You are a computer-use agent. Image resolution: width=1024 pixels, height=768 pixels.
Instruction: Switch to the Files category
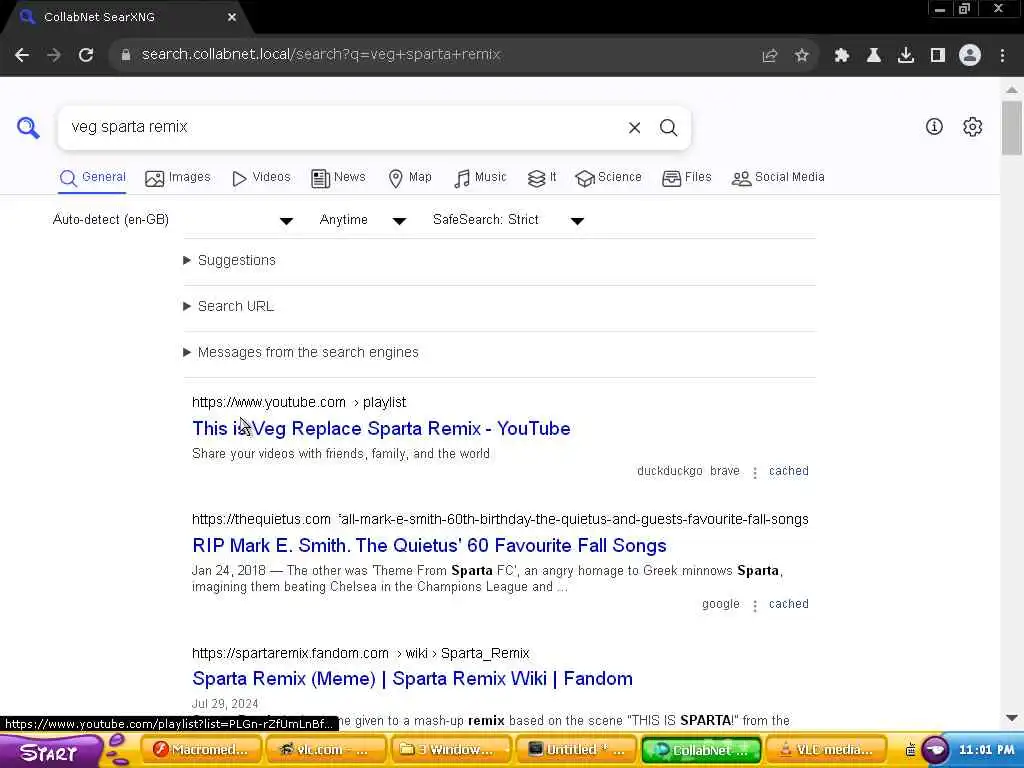(x=686, y=178)
